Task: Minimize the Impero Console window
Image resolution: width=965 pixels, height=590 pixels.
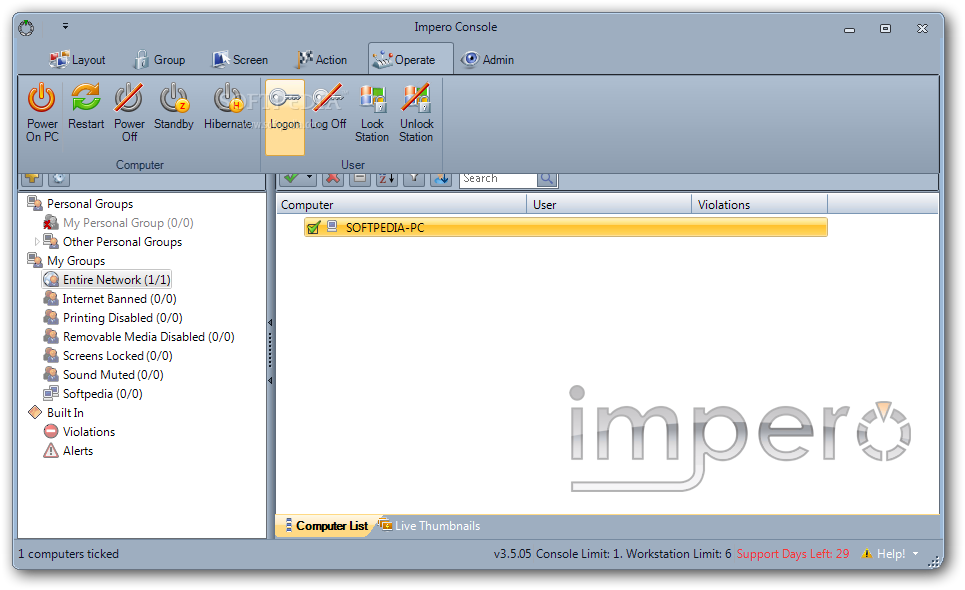Action: 849,29
